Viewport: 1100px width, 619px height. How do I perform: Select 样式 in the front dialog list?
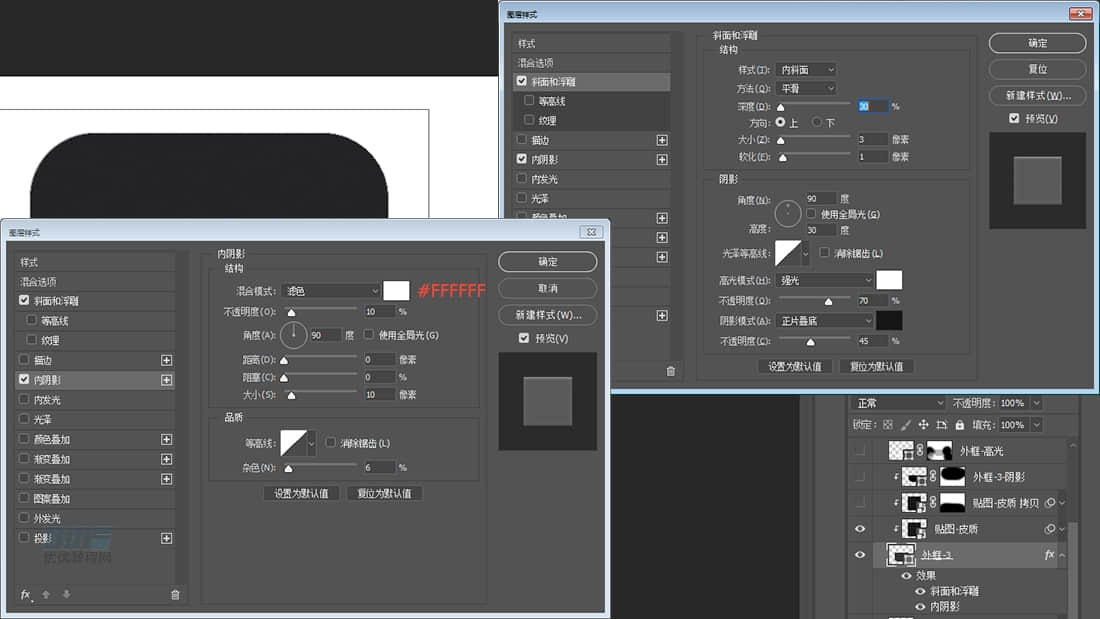[x=95, y=262]
